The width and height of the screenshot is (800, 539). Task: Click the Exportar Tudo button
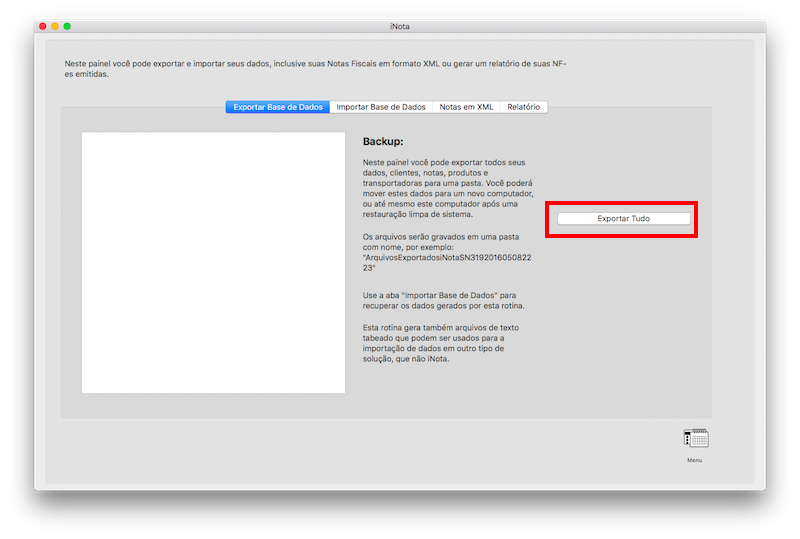(623, 218)
